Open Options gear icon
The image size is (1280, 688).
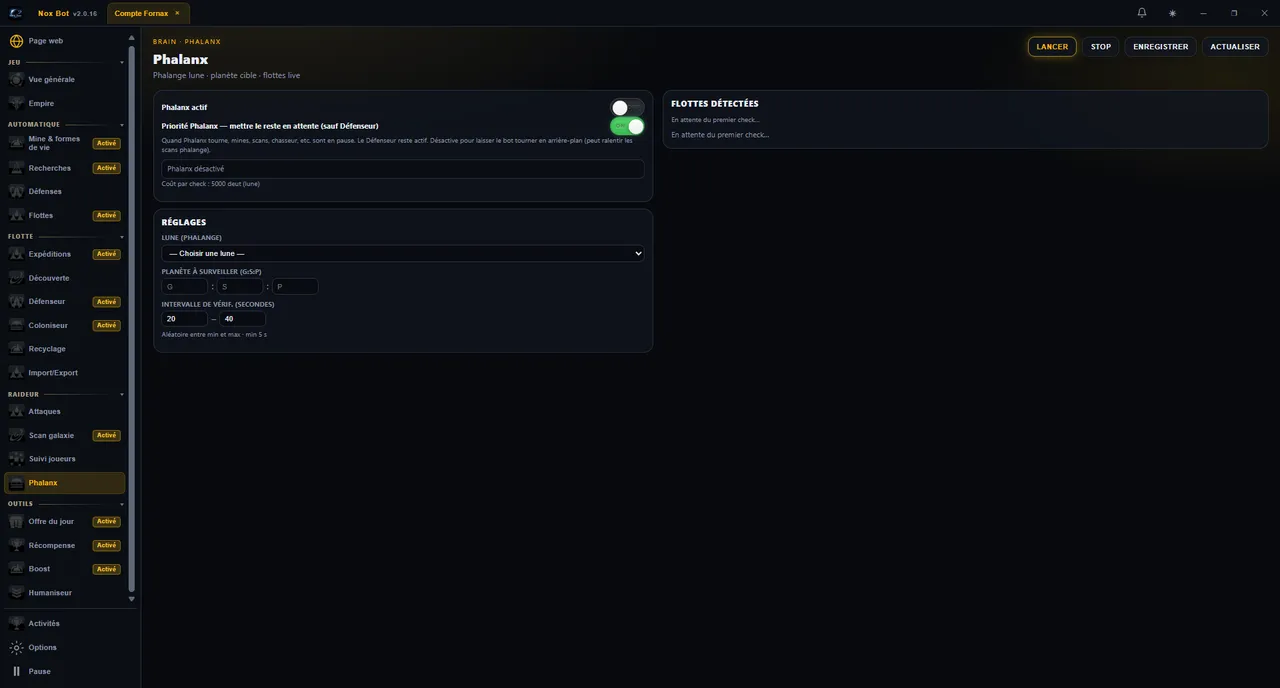[x=16, y=647]
